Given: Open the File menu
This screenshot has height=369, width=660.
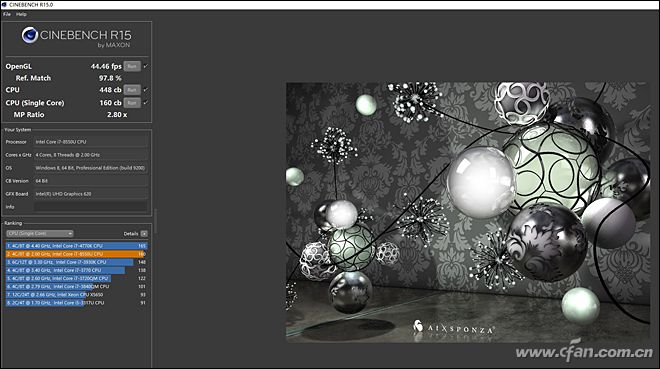Looking at the screenshot, I should coord(7,14).
